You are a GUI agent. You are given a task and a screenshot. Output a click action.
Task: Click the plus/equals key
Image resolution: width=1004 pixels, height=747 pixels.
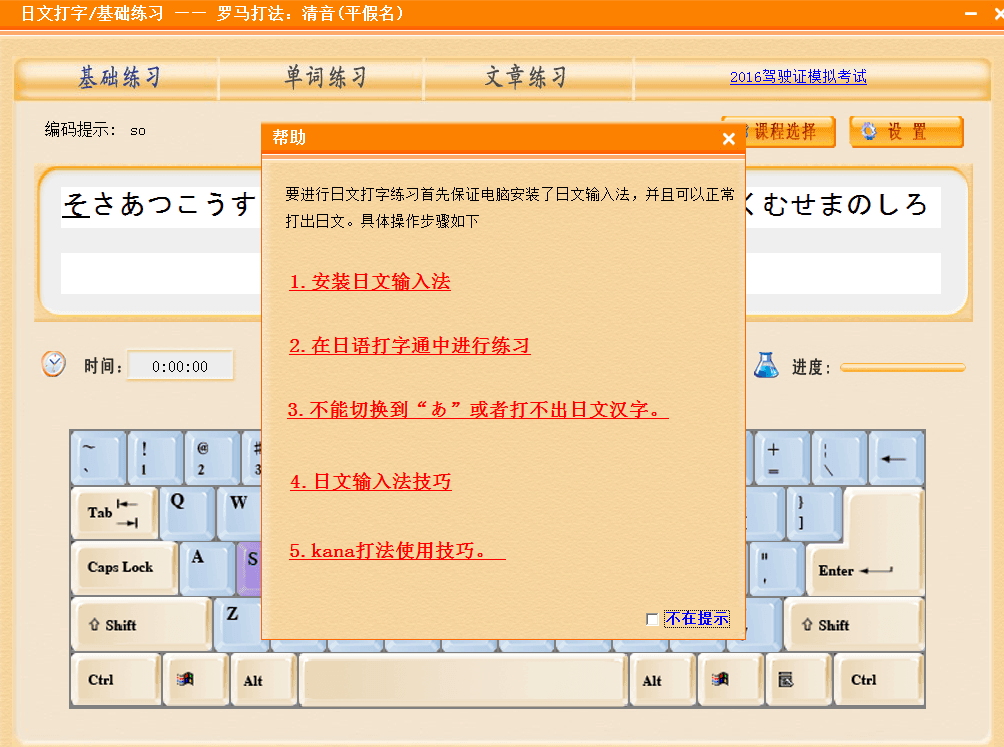coord(782,457)
